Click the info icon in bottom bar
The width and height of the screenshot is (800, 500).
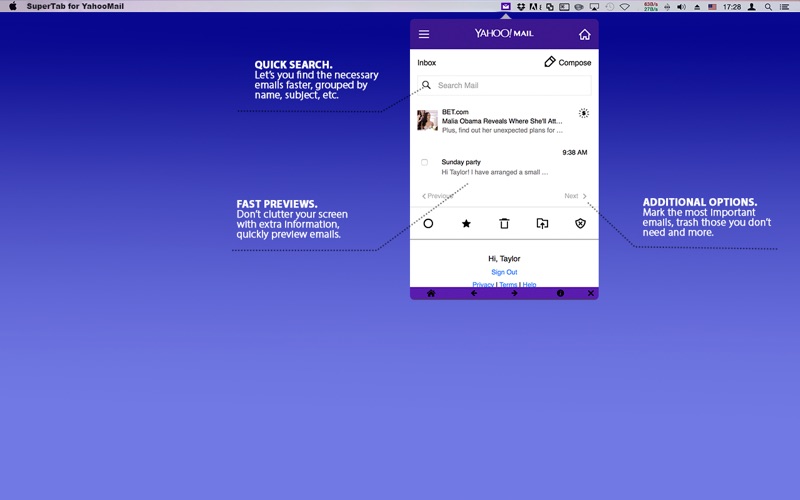(x=560, y=293)
